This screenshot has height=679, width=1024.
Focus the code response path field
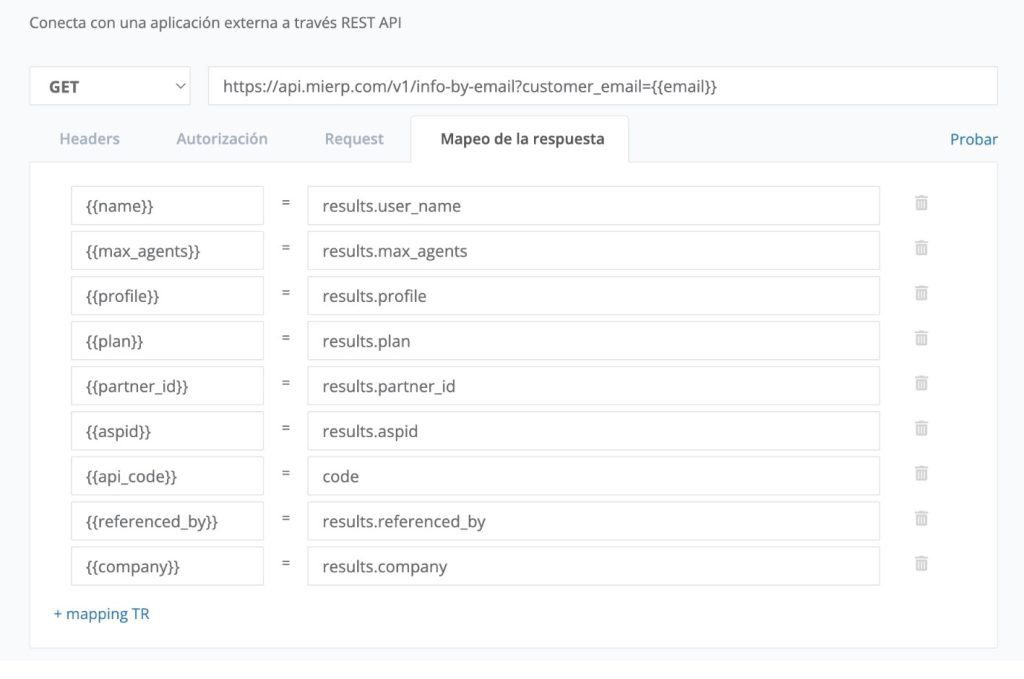tap(593, 476)
